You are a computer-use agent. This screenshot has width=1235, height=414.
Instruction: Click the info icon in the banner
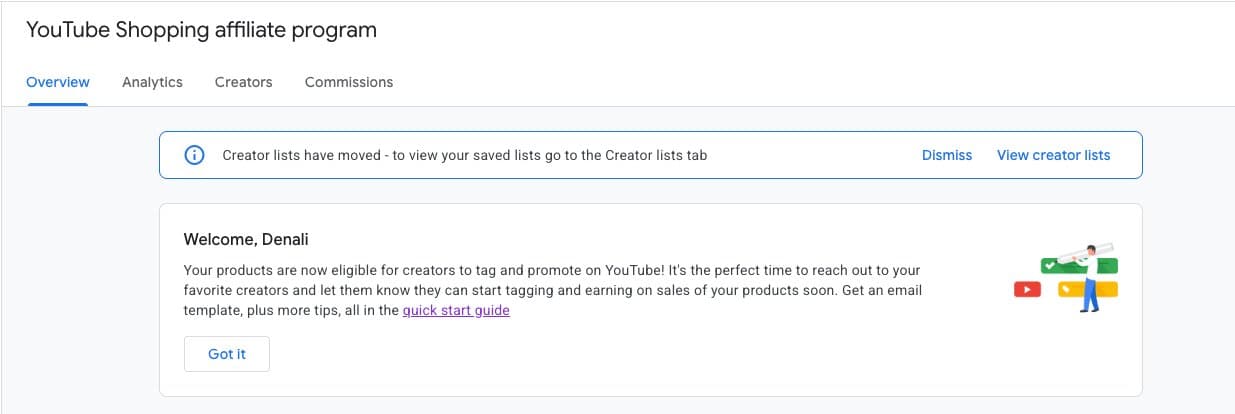pyautogui.click(x=194, y=155)
